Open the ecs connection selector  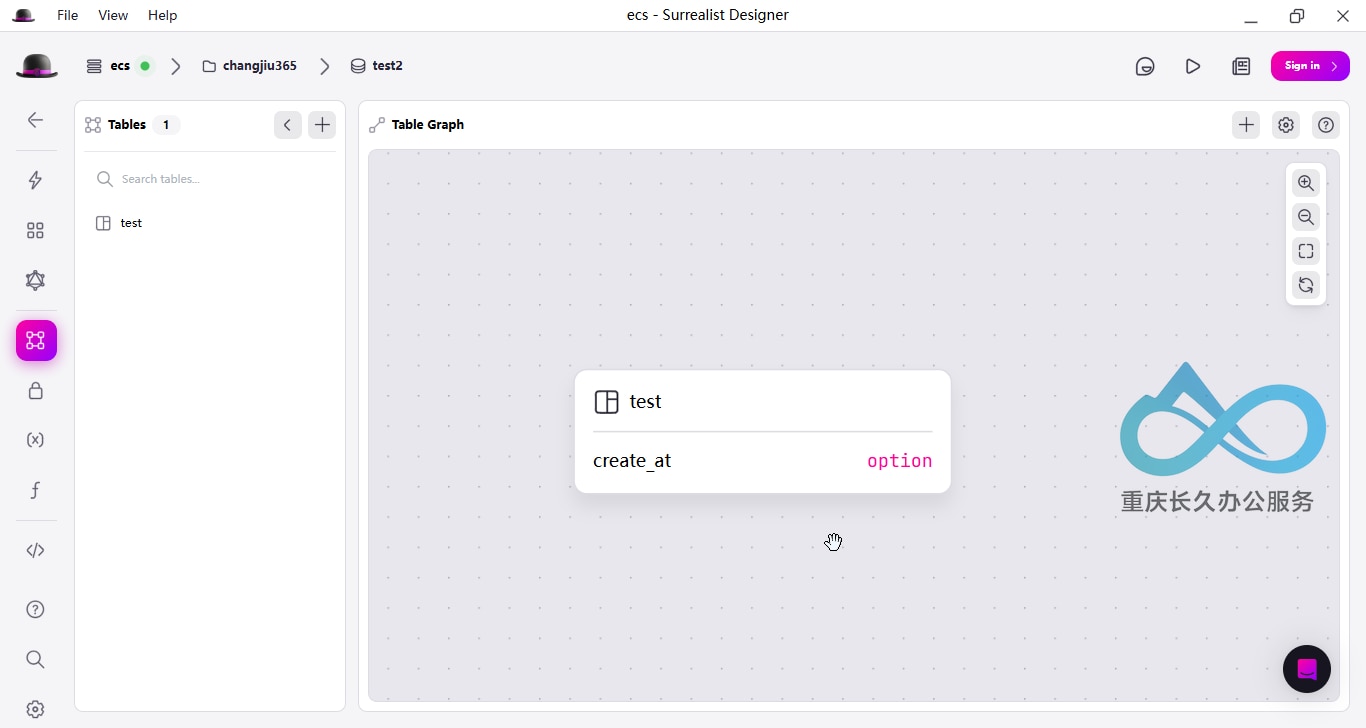pyautogui.click(x=119, y=66)
